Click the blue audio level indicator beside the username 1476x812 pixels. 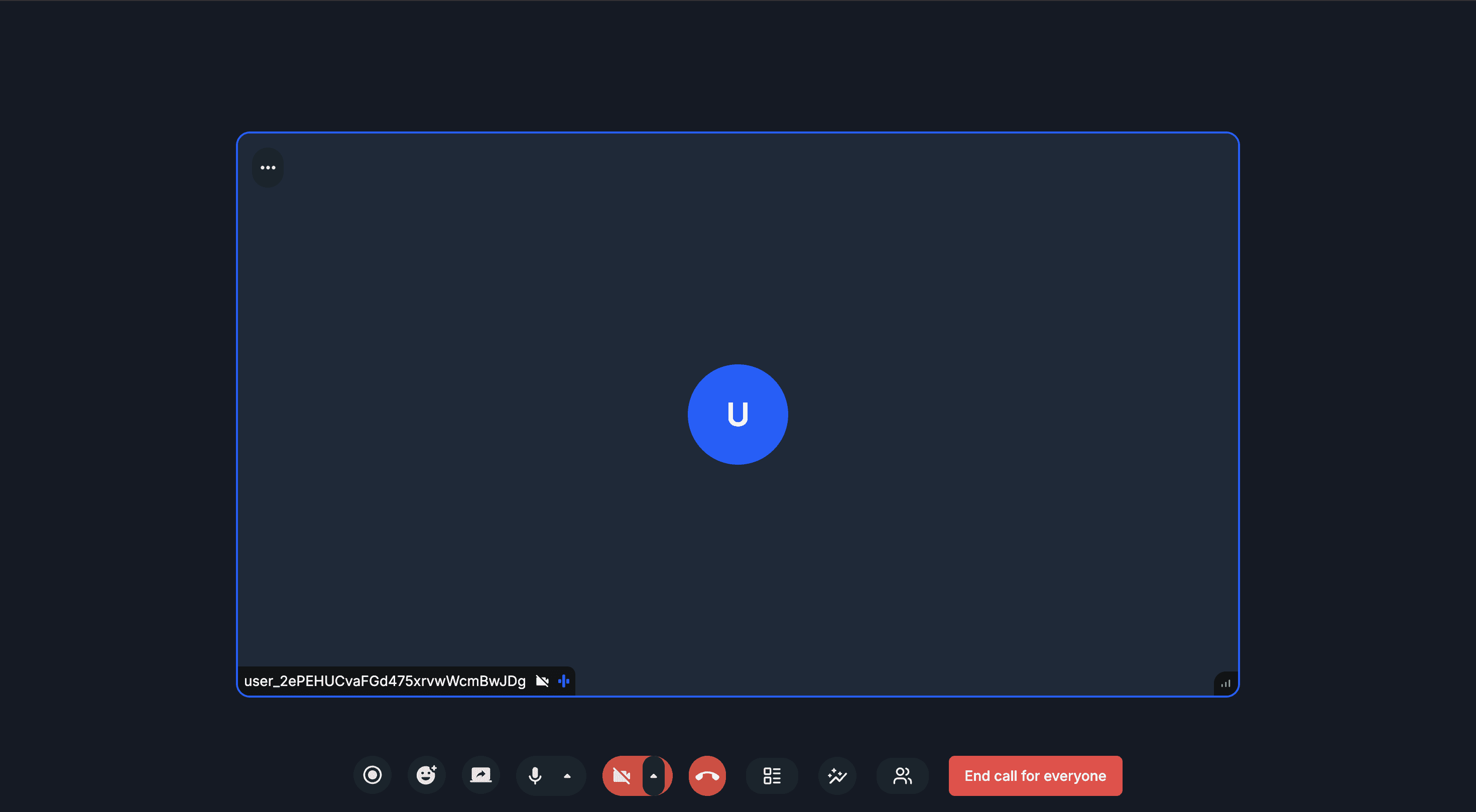click(564, 681)
